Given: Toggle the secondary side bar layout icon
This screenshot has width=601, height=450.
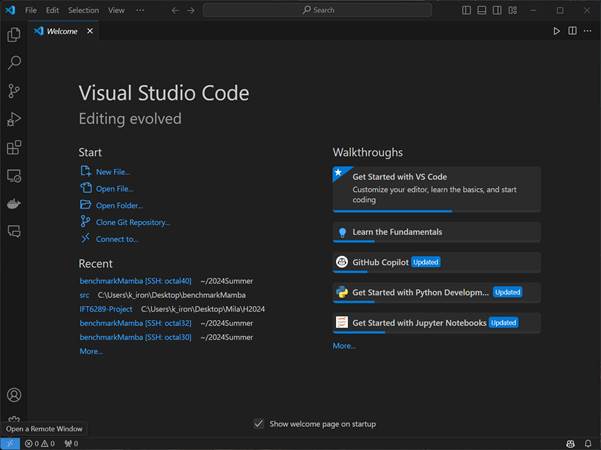Looking at the screenshot, I should coord(497,10).
